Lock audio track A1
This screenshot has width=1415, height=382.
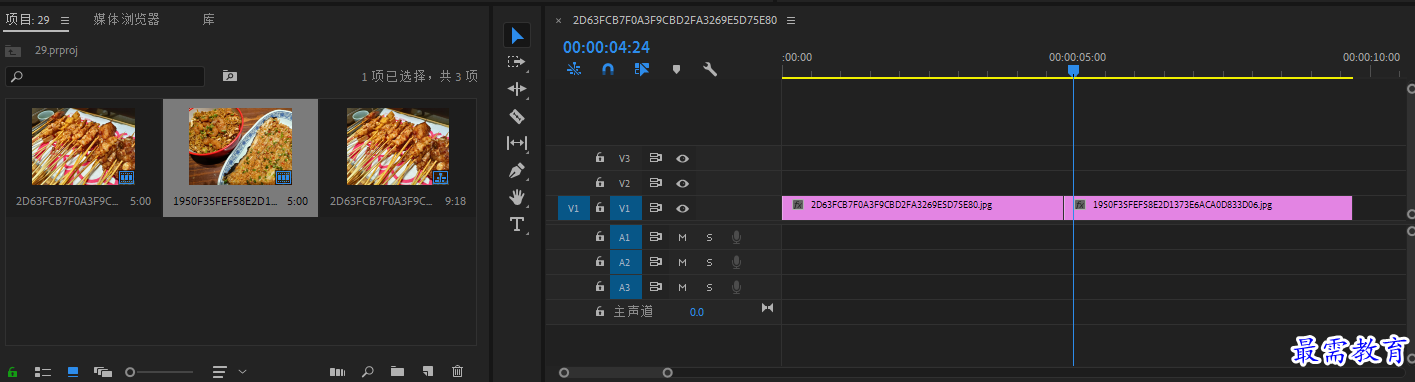(599, 237)
